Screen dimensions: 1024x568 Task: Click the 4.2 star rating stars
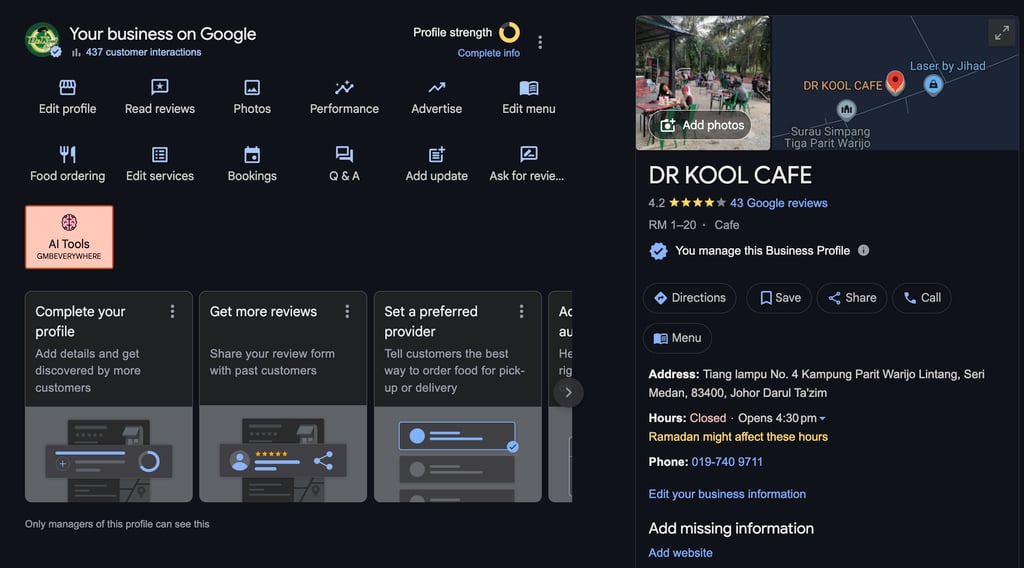click(697, 203)
